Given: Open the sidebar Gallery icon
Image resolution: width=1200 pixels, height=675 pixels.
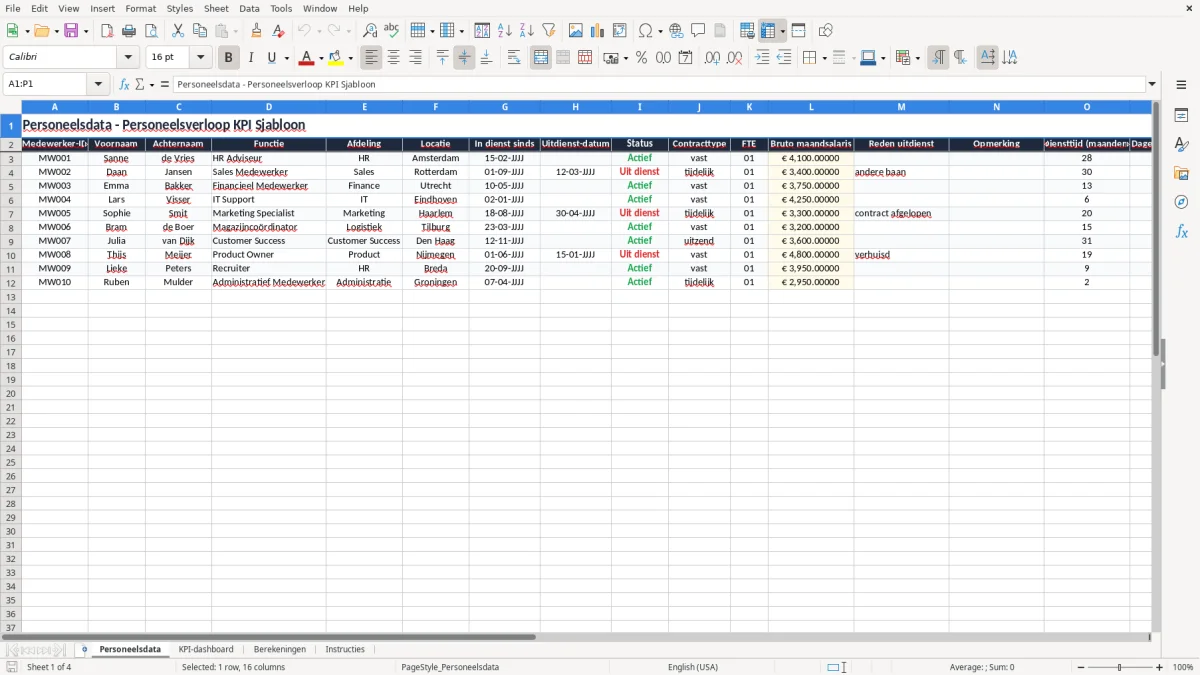Looking at the screenshot, I should 1181,174.
